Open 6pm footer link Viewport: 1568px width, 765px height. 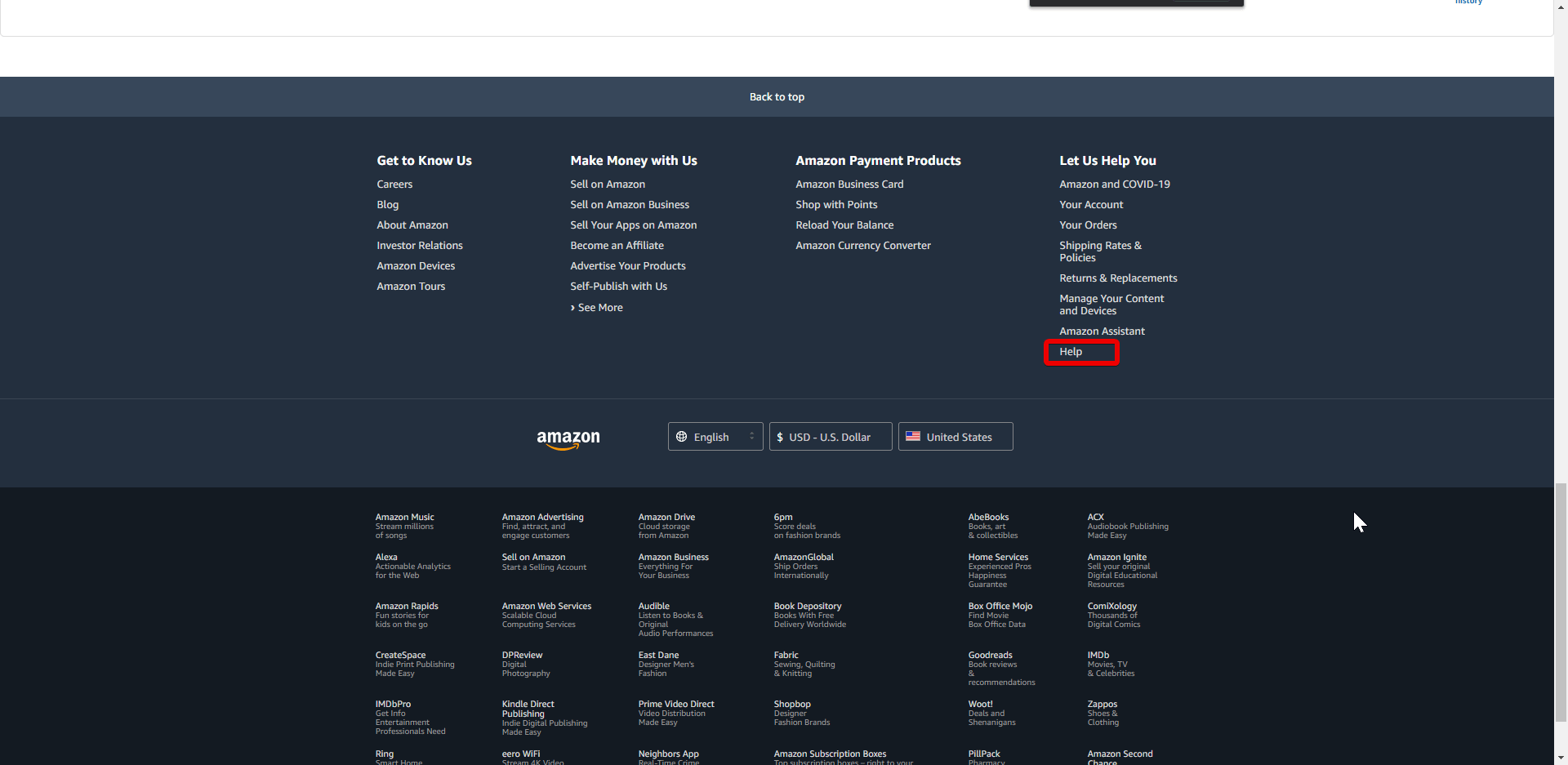click(807, 526)
